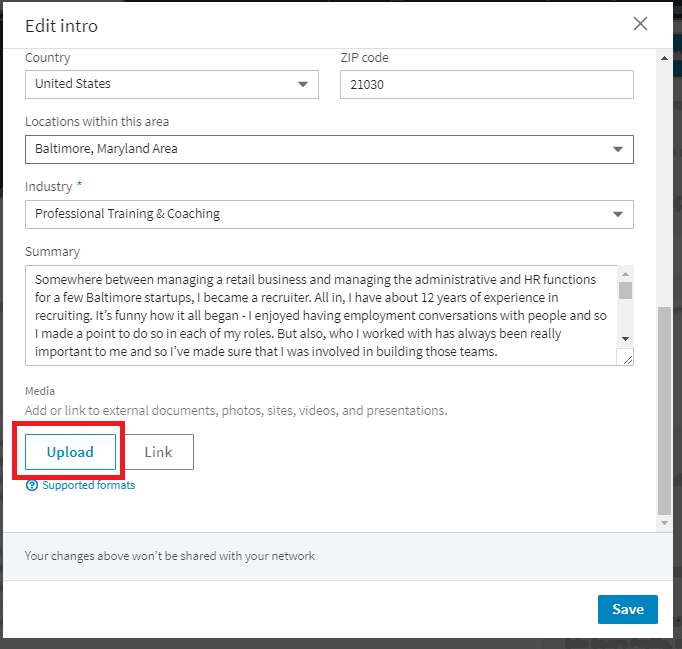Screen dimensions: 682x649
Task: Expand Locations within this area dropdown
Action: pos(329,149)
